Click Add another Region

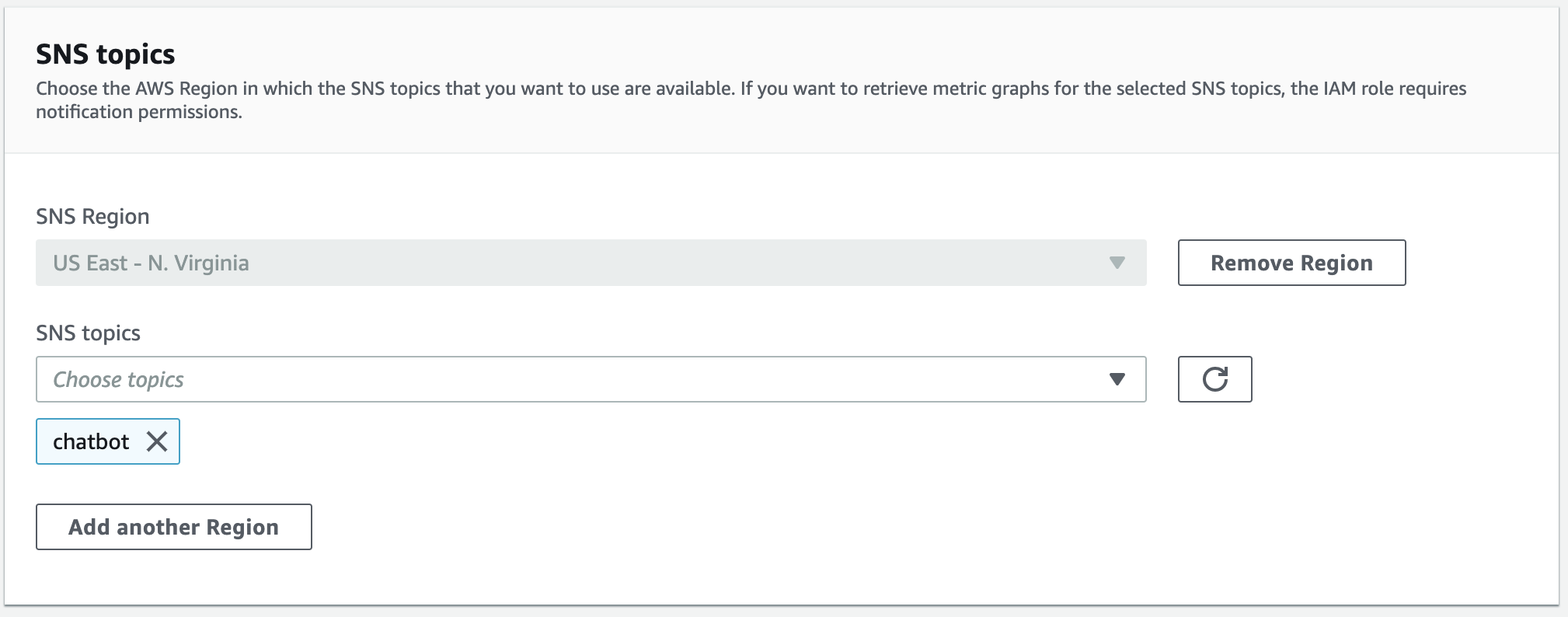pos(173,527)
